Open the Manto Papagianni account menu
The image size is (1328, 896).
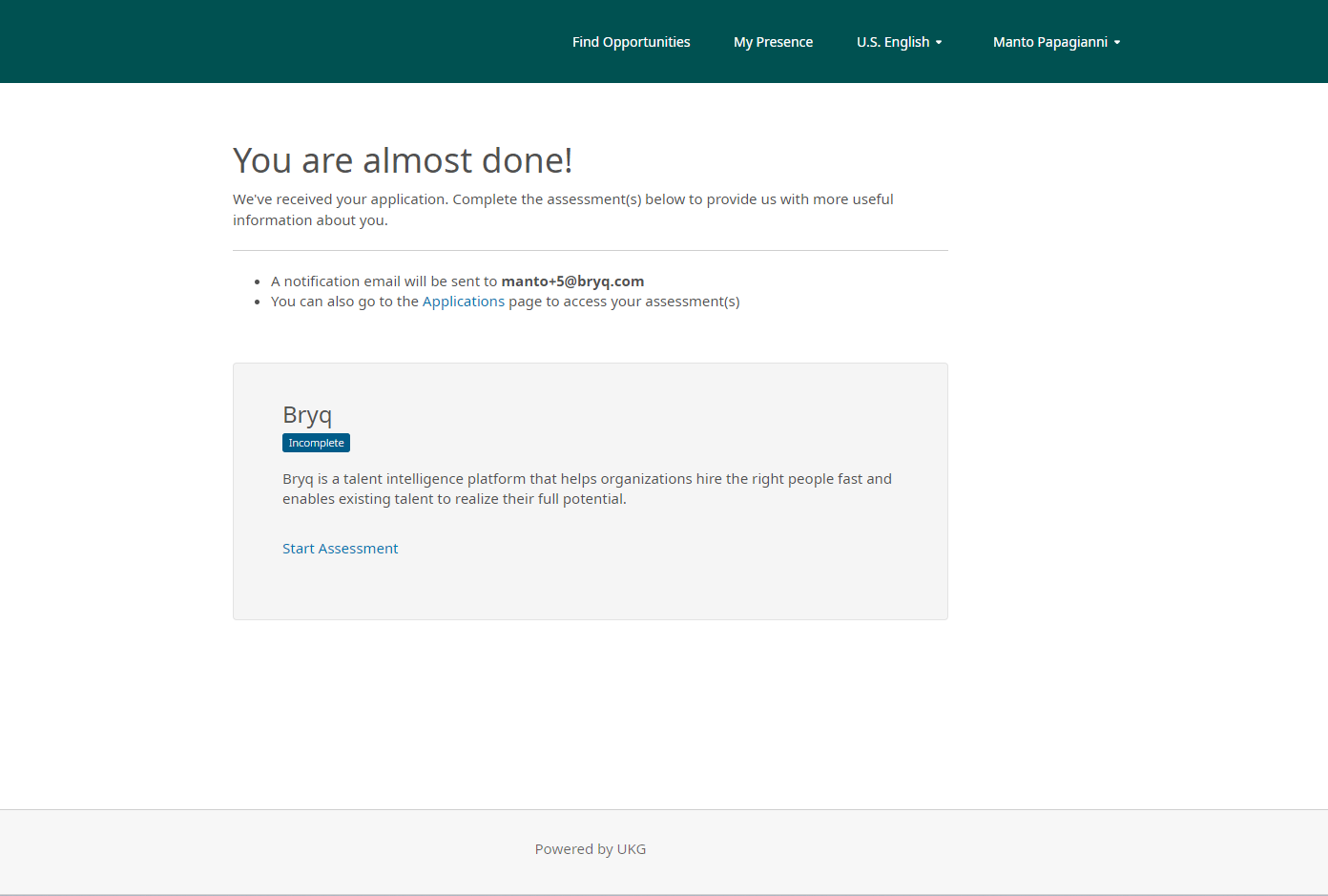coord(1049,42)
